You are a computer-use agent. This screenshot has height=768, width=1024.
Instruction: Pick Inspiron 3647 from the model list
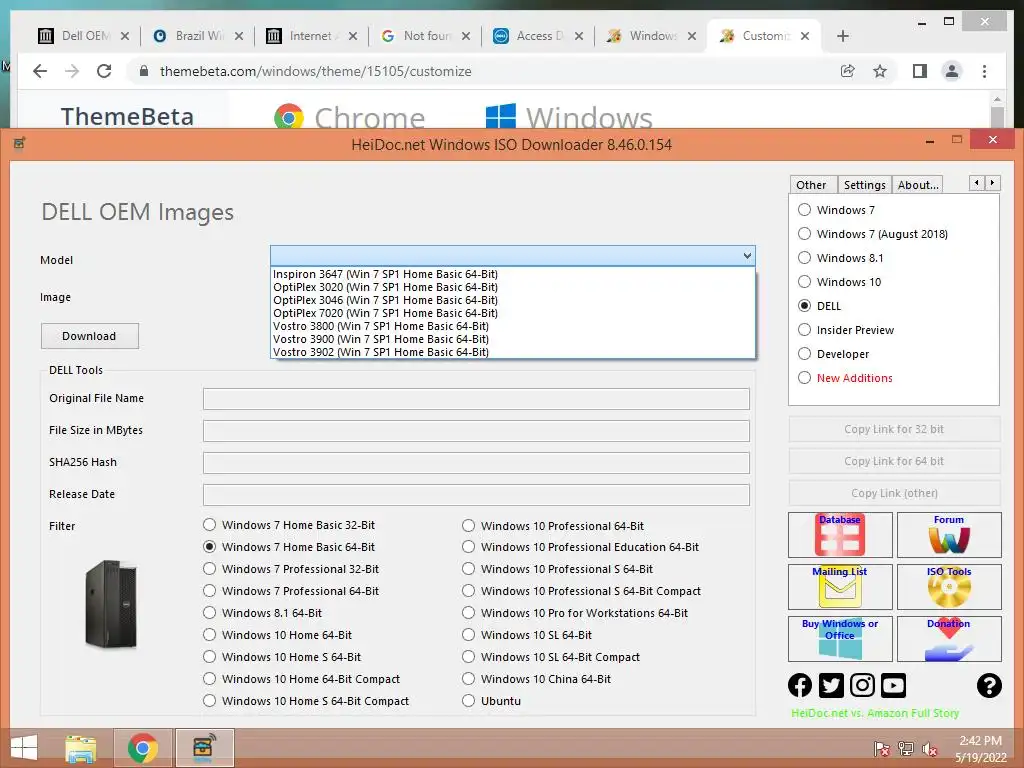click(x=513, y=274)
